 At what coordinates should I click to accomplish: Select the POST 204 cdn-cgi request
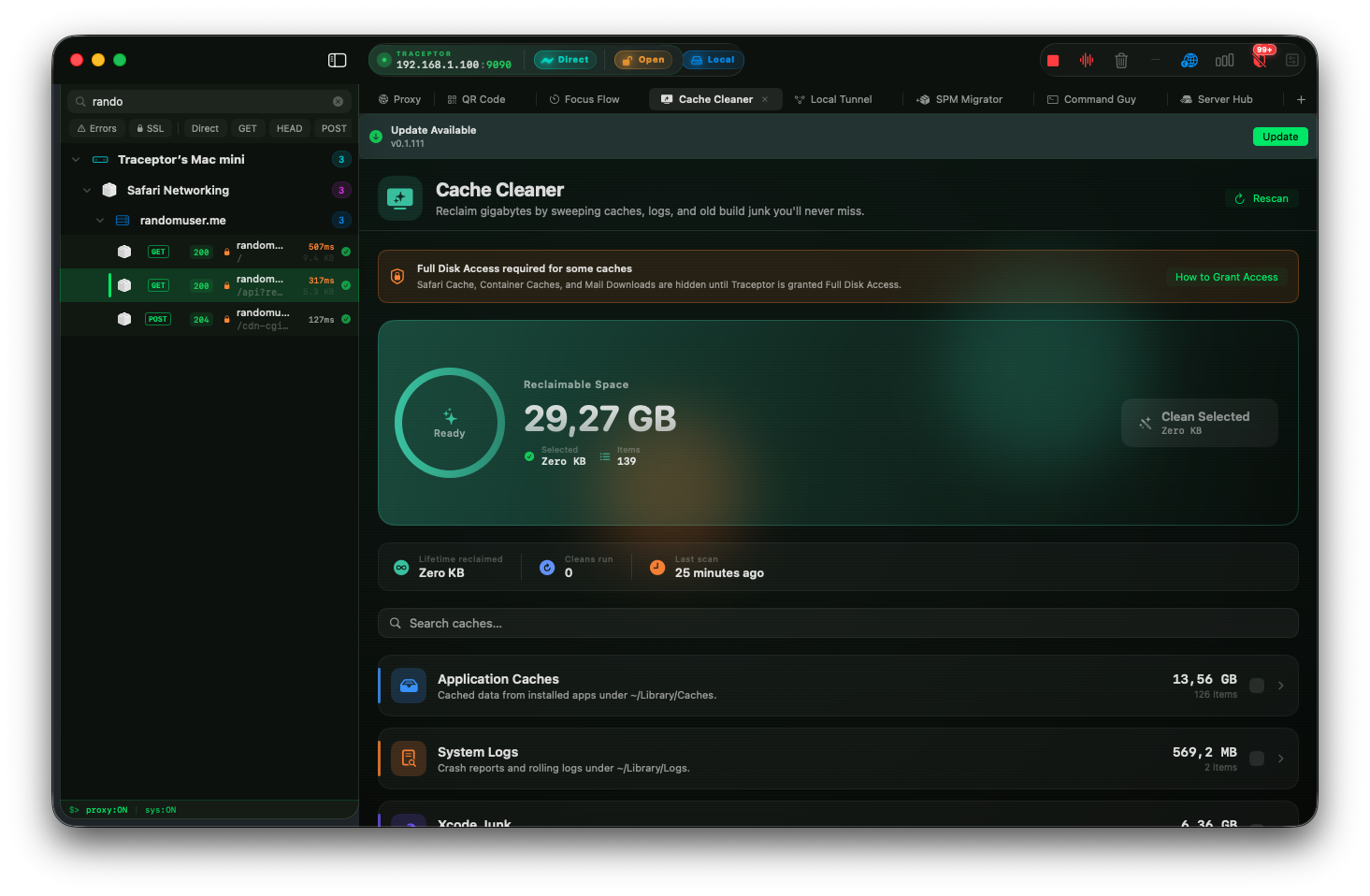point(209,319)
